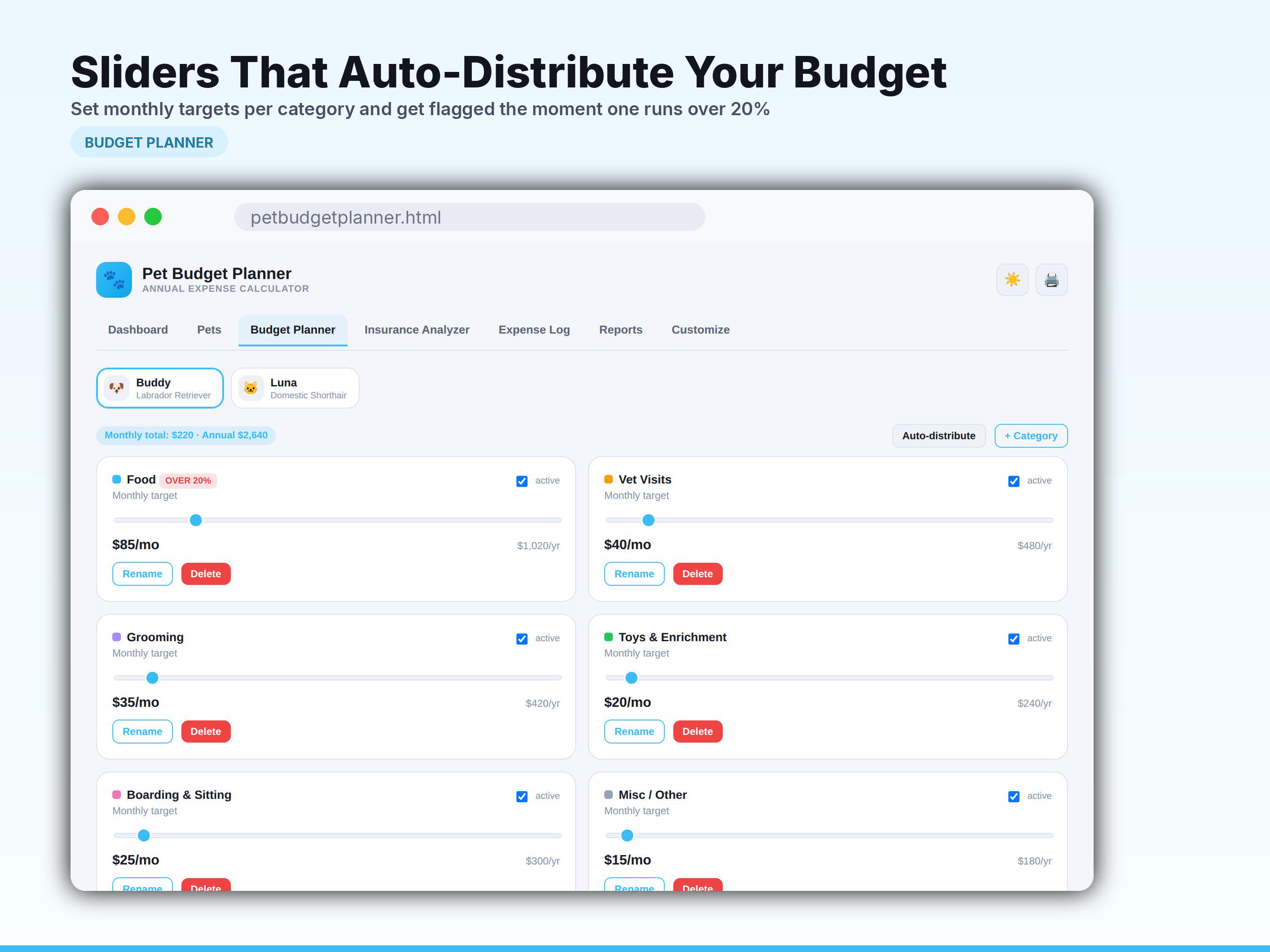1270x952 pixels.
Task: Toggle the Grooming active checkbox
Action: pyautogui.click(x=522, y=639)
